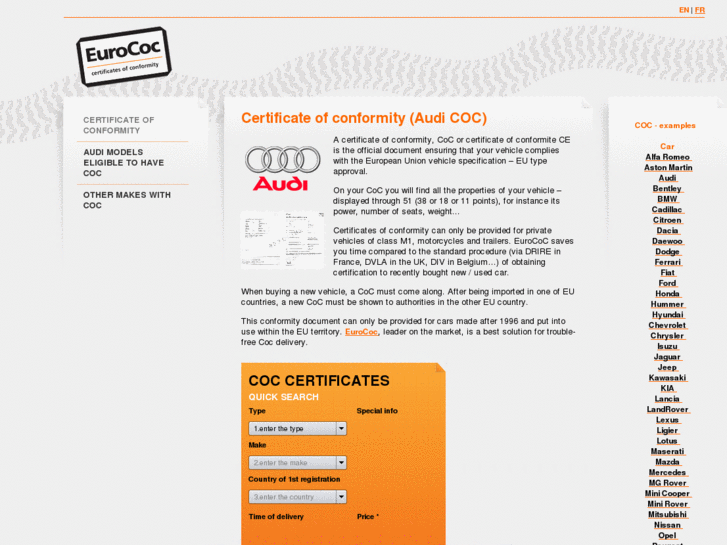Click the 'QUICK SEARCH' subtitle

coord(284,397)
